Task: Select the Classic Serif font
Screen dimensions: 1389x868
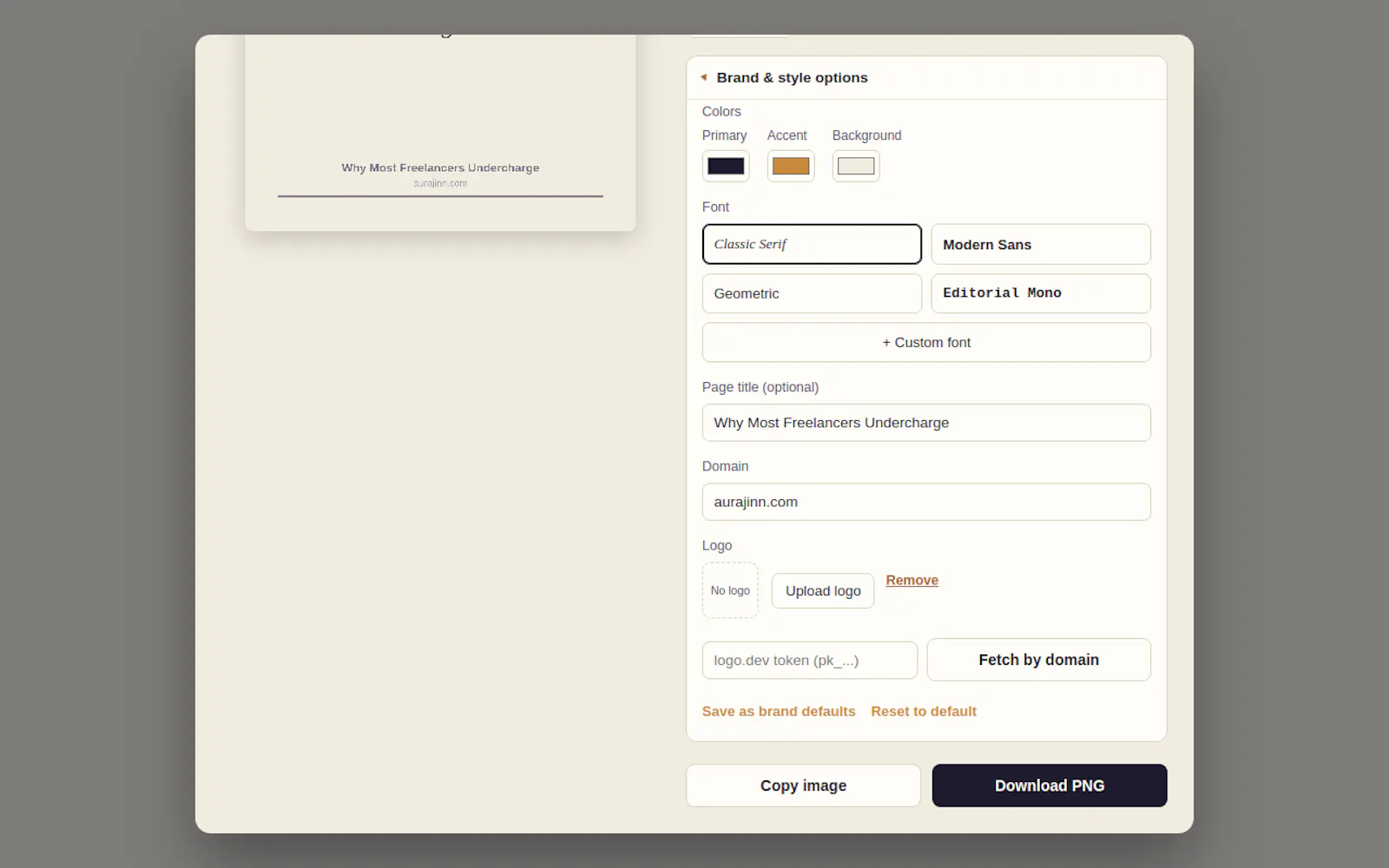Action: [x=812, y=244]
